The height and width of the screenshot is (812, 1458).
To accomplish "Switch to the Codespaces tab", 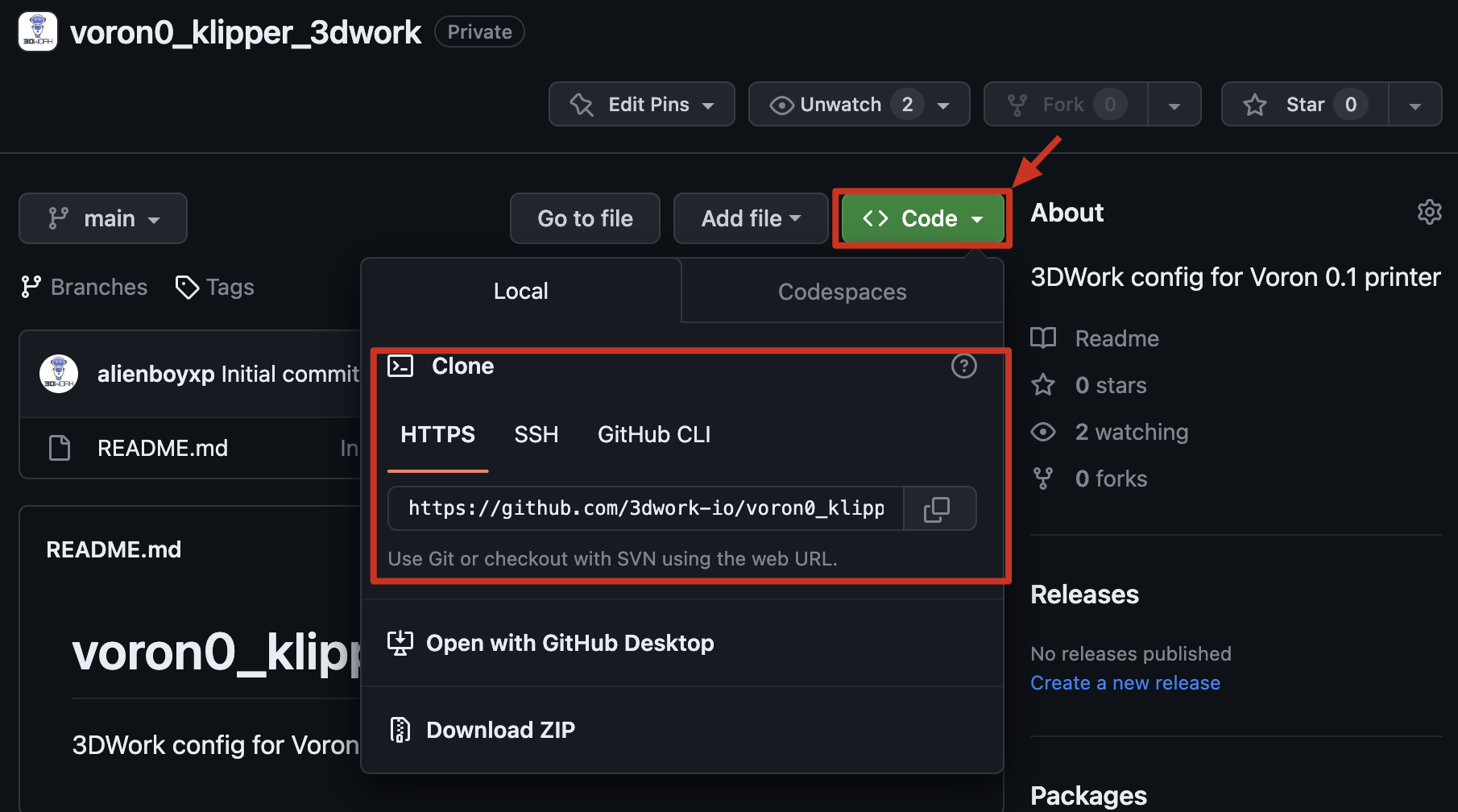I will (842, 292).
